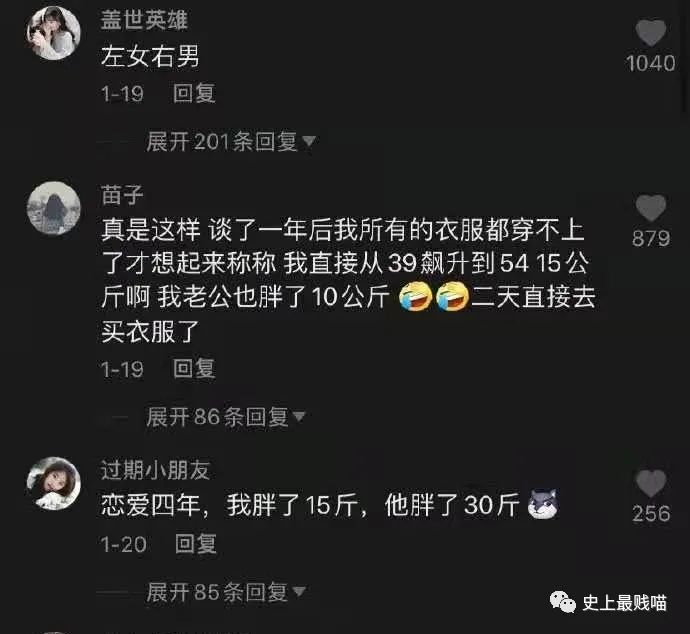Viewport: 690px width, 634px height.
Task: Reply to the 左女右男 comment
Action: point(194,93)
